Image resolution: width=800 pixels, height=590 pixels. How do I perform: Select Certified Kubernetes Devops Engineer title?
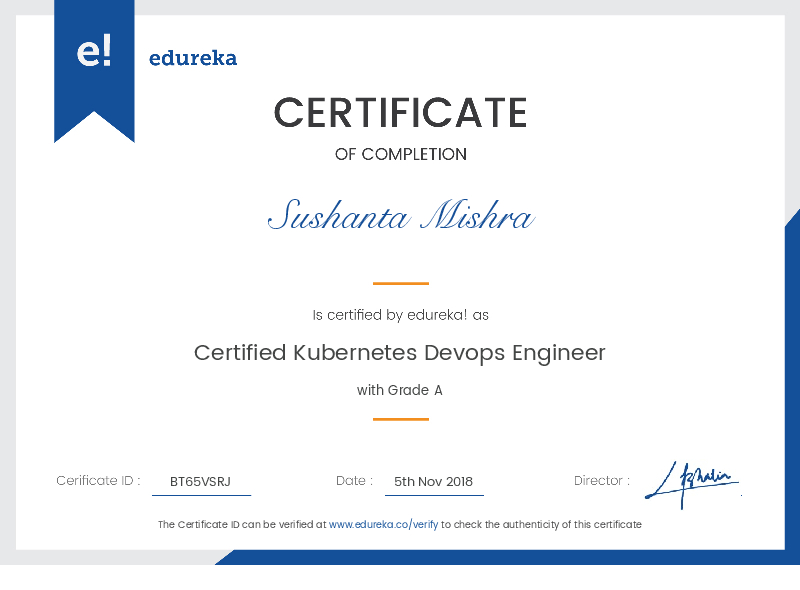point(399,353)
